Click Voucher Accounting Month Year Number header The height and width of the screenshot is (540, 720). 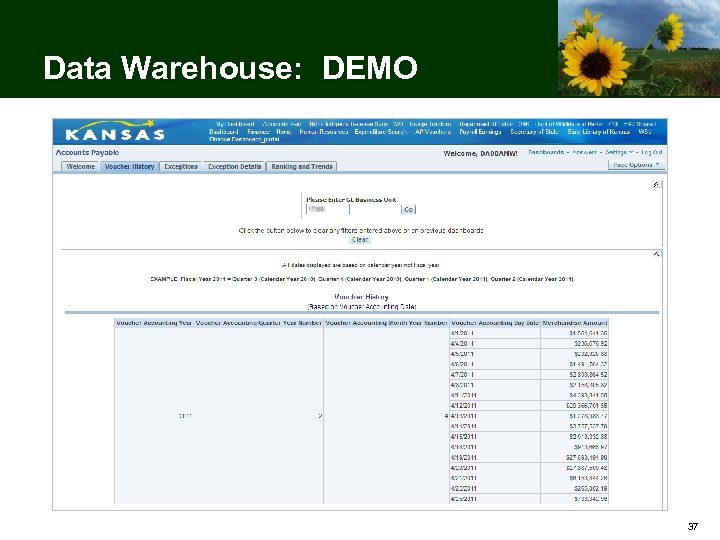tap(386, 323)
